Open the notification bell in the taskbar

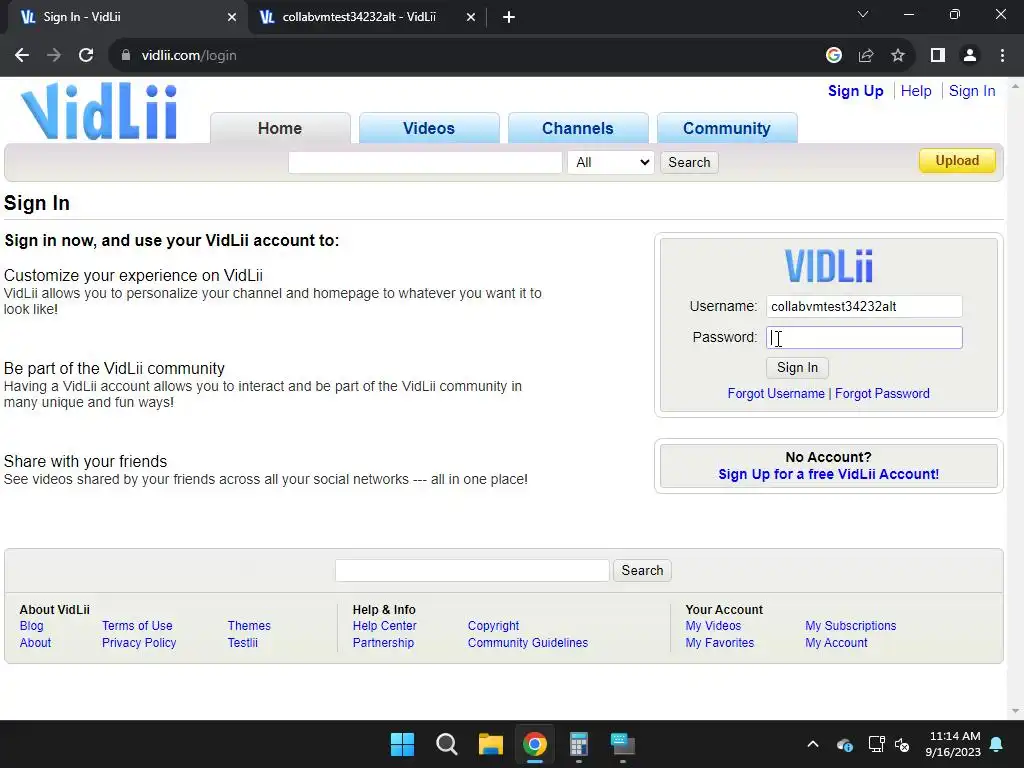tap(997, 744)
